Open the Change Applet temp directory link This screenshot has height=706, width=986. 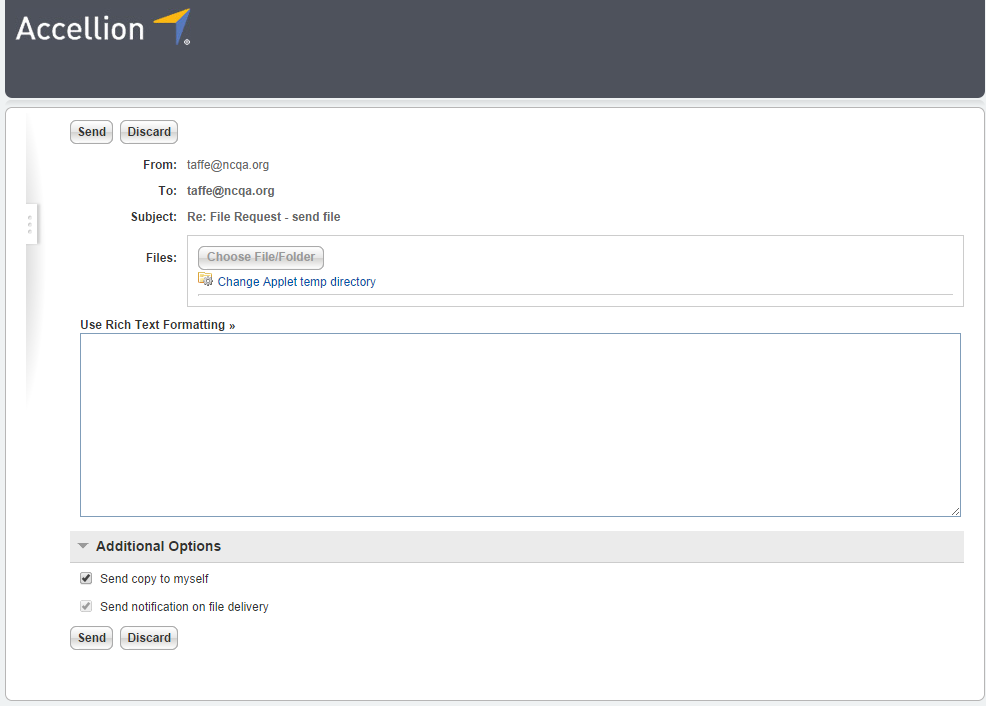pos(296,282)
